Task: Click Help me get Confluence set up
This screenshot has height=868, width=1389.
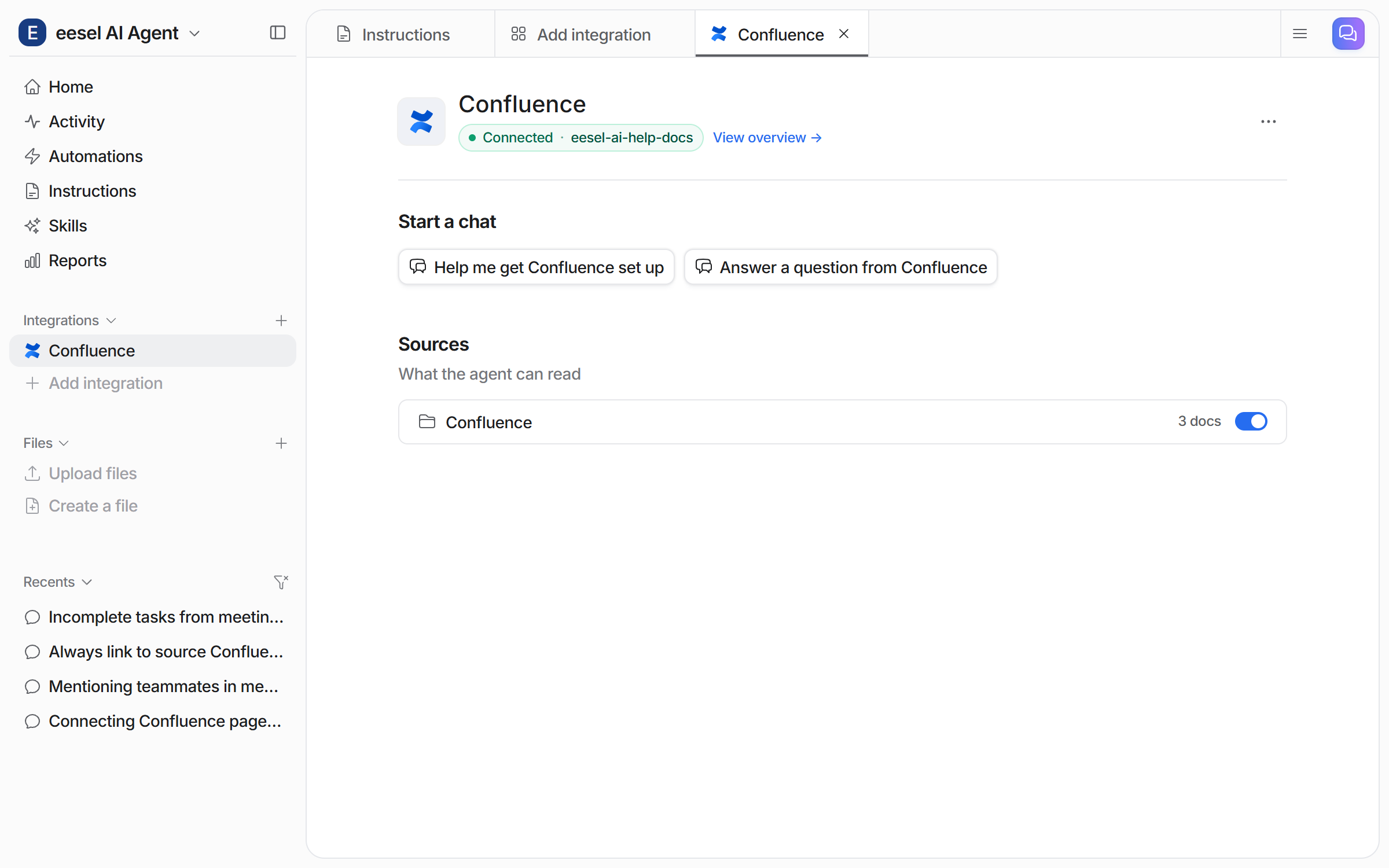Action: coord(537,267)
